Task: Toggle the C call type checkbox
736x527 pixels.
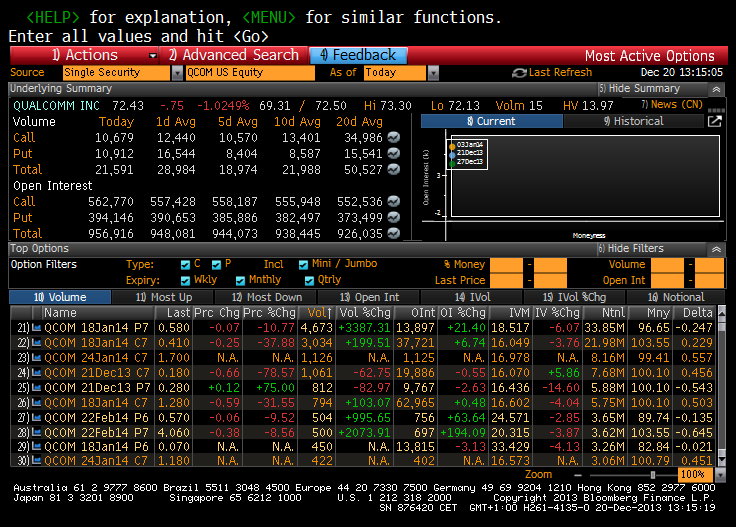Action: (x=185, y=265)
